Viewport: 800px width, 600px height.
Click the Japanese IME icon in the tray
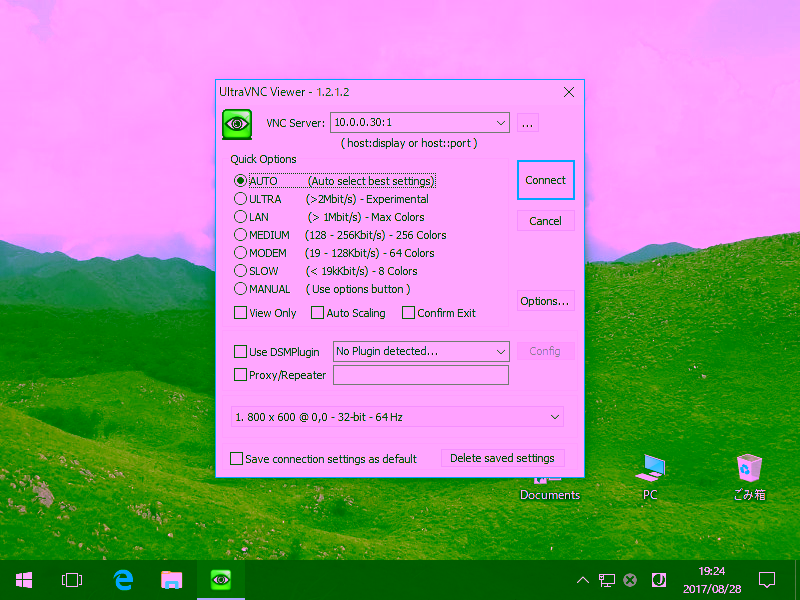click(658, 579)
